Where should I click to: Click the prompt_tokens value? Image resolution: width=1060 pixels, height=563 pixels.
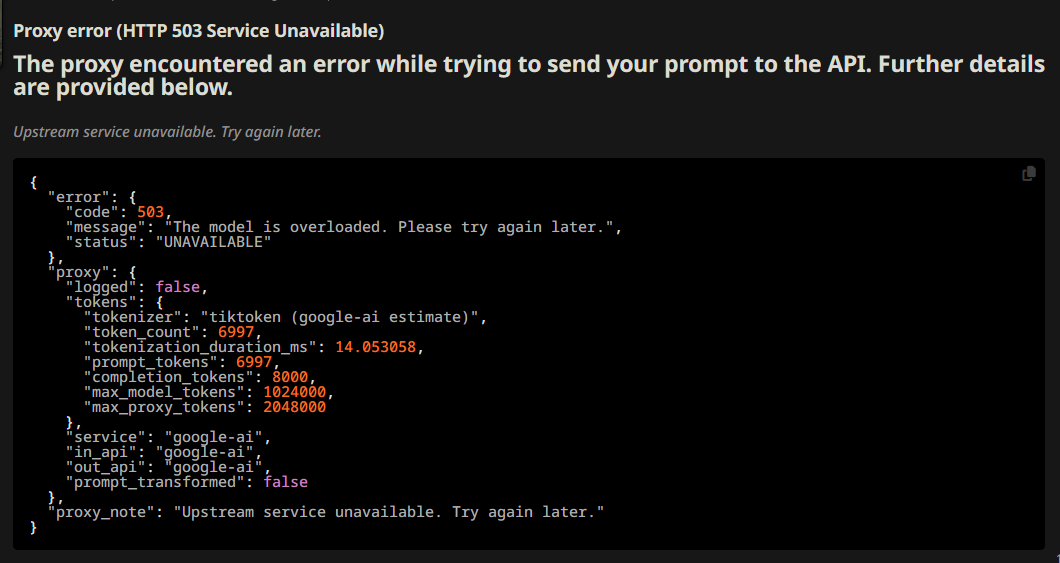pos(254,362)
